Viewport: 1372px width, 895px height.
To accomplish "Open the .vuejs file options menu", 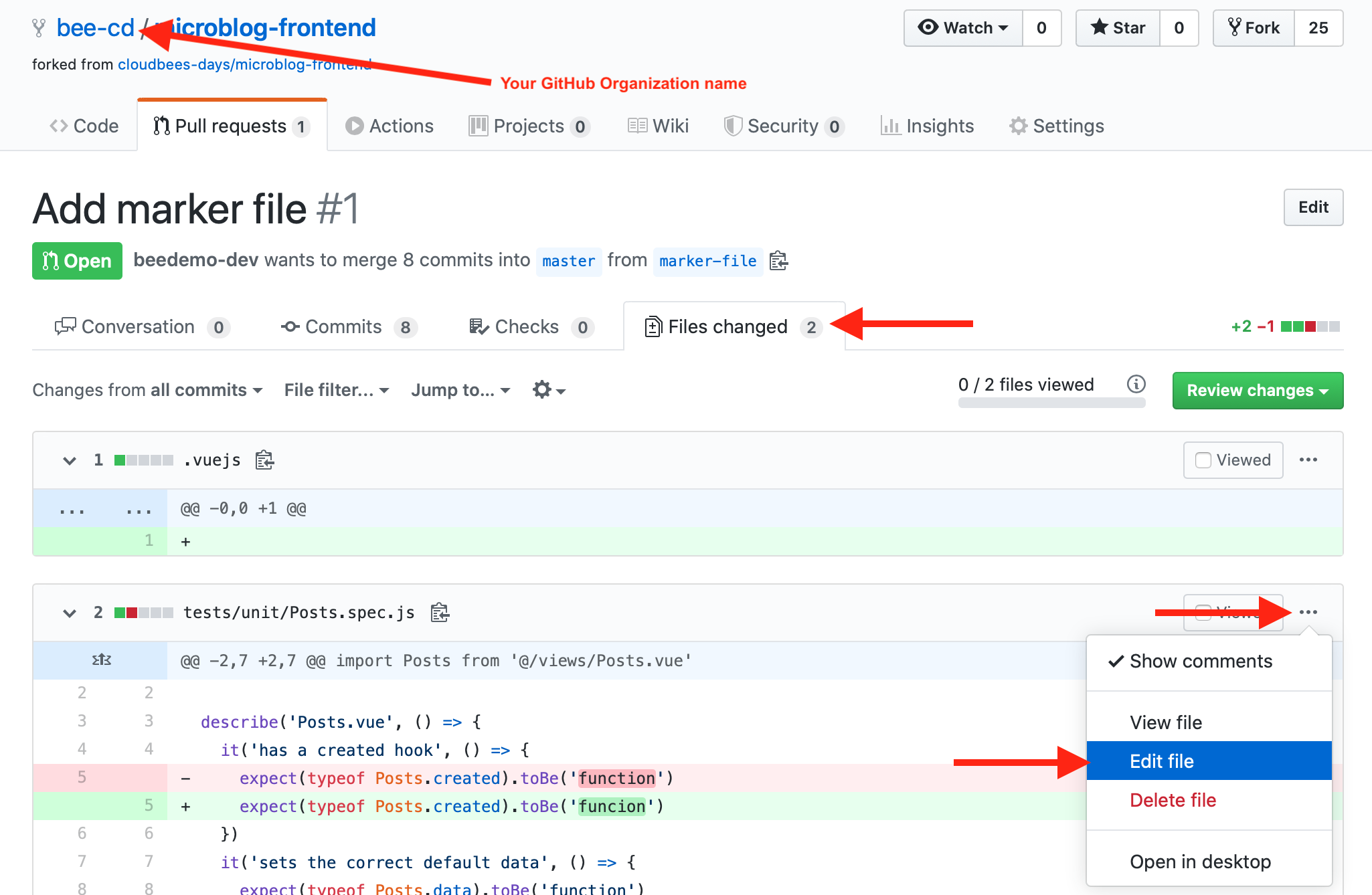I will (1308, 460).
